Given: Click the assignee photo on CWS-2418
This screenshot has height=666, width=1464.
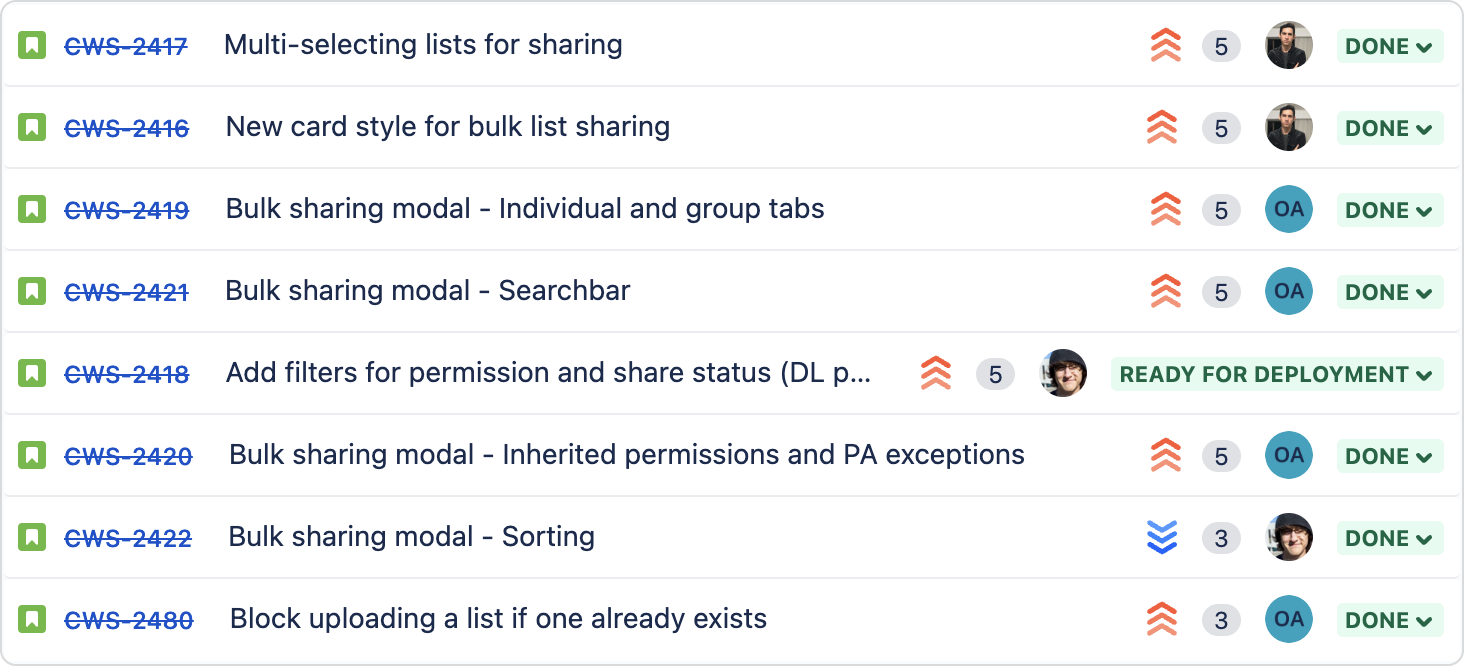Looking at the screenshot, I should pos(1063,373).
